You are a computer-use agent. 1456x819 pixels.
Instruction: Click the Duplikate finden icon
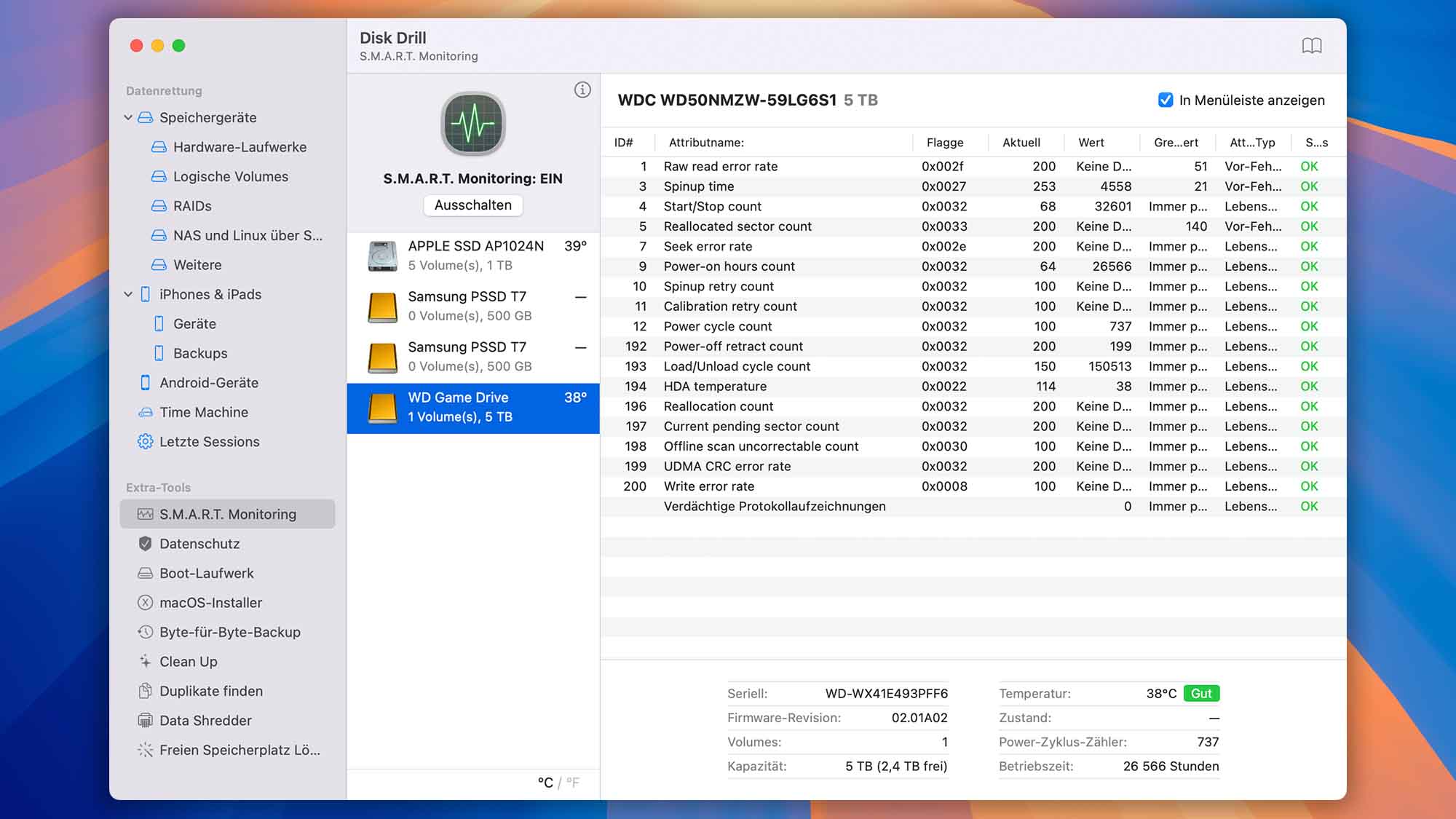(x=145, y=691)
